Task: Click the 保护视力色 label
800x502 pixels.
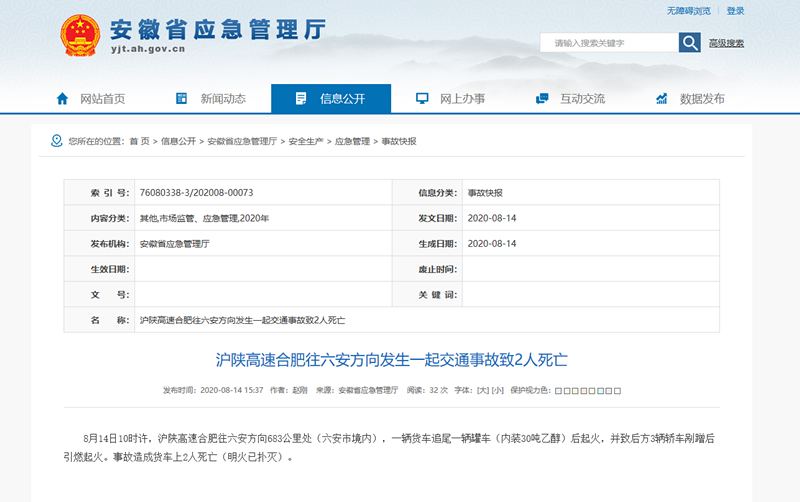Action: [x=531, y=390]
